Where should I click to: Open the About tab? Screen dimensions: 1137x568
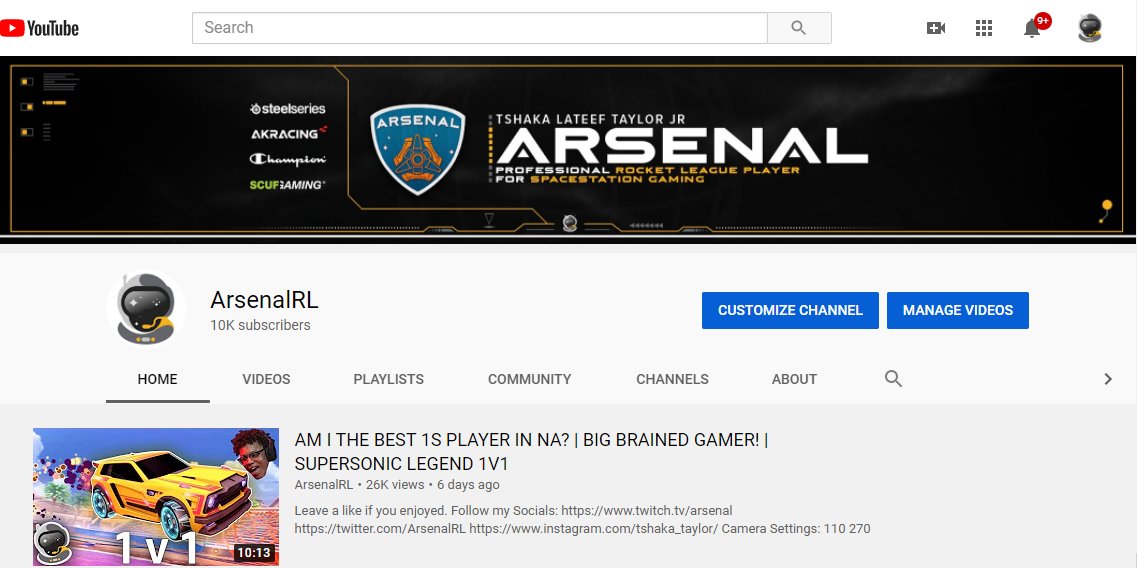pyautogui.click(x=794, y=379)
